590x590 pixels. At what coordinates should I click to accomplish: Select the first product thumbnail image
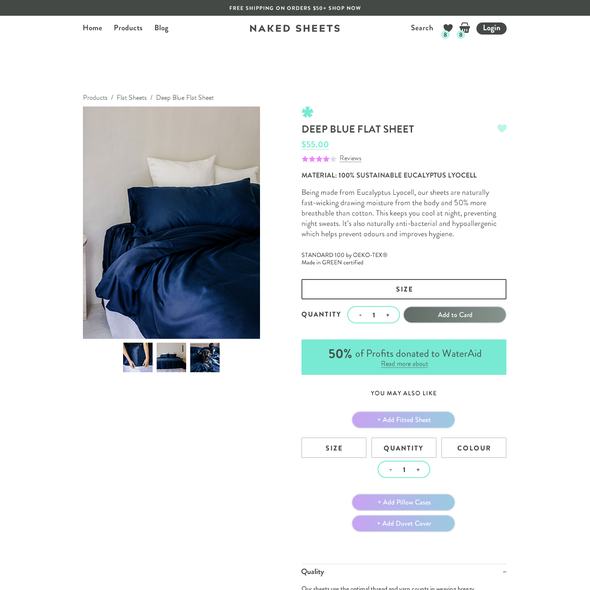point(138,357)
